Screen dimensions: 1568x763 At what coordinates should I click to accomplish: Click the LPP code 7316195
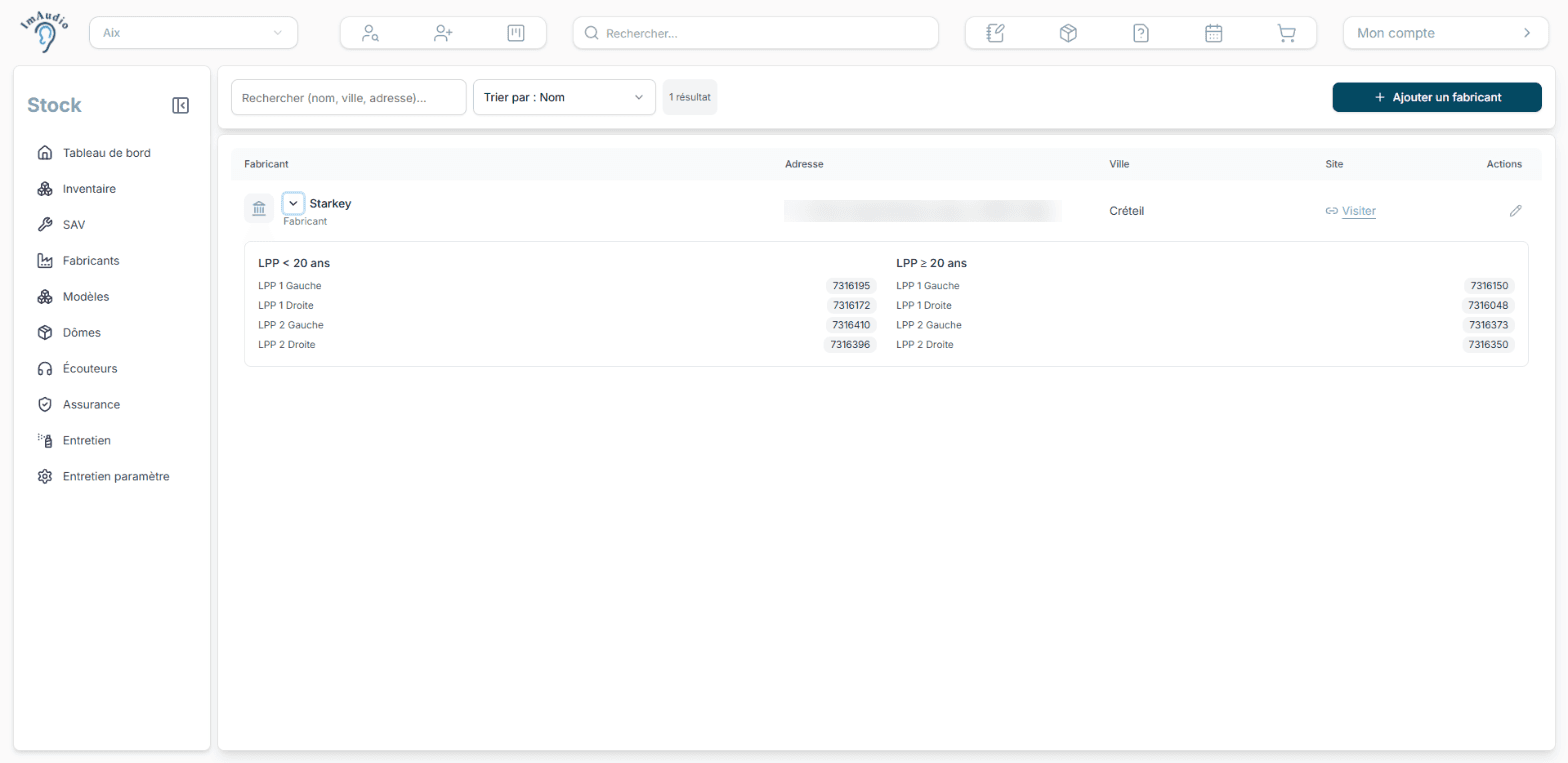click(x=851, y=286)
